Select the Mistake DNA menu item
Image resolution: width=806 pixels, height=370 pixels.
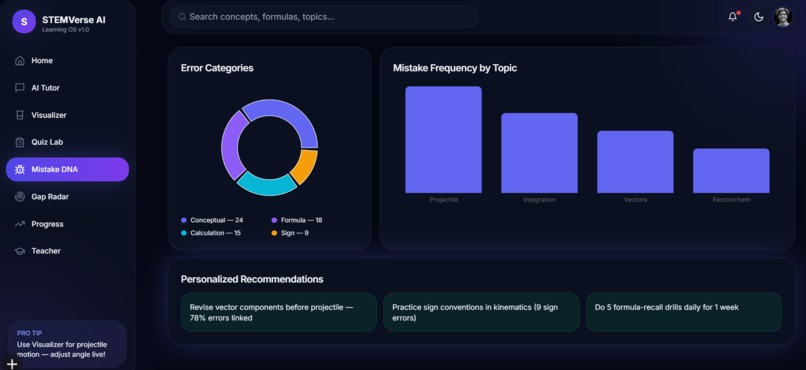[x=67, y=170]
